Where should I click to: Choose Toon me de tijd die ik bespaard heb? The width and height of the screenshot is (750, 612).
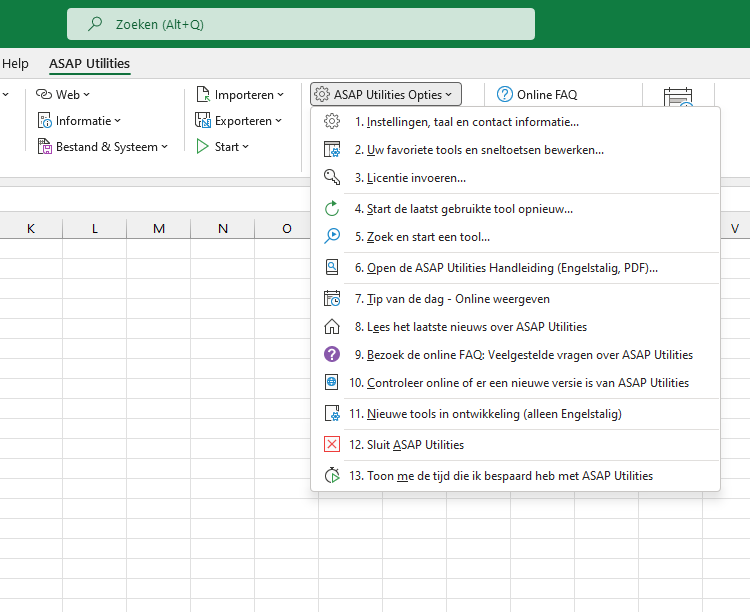(x=515, y=476)
